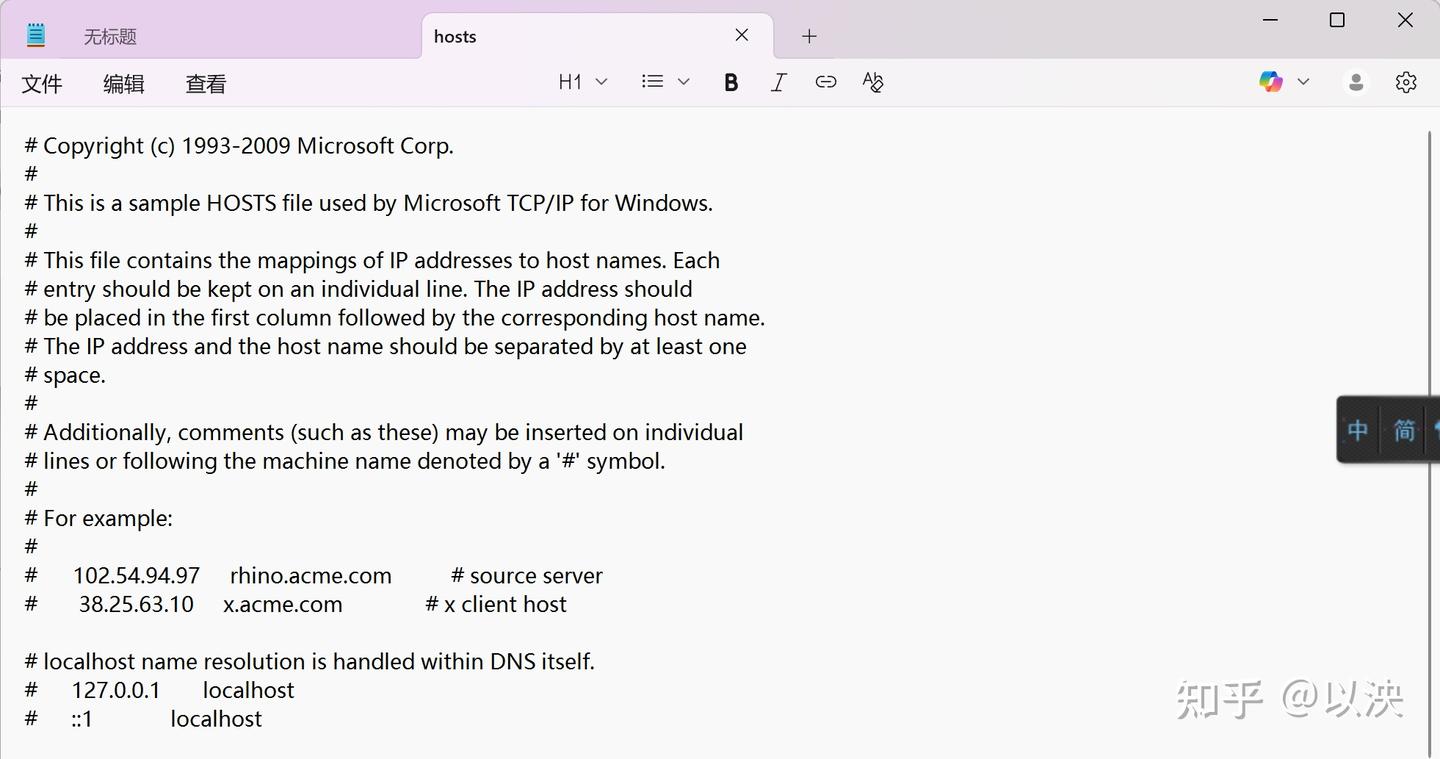This screenshot has width=1440, height=759.
Task: Select the Italic formatting icon
Action: coord(778,82)
